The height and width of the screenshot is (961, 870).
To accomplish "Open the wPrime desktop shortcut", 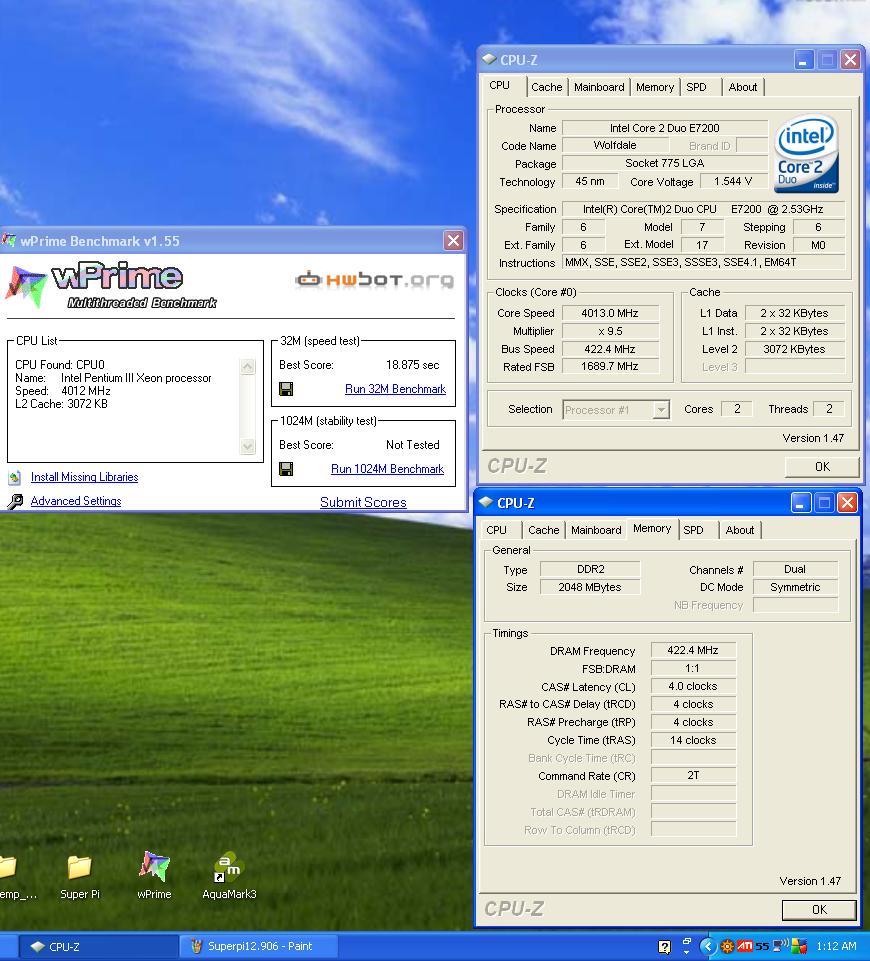I will pos(154,875).
